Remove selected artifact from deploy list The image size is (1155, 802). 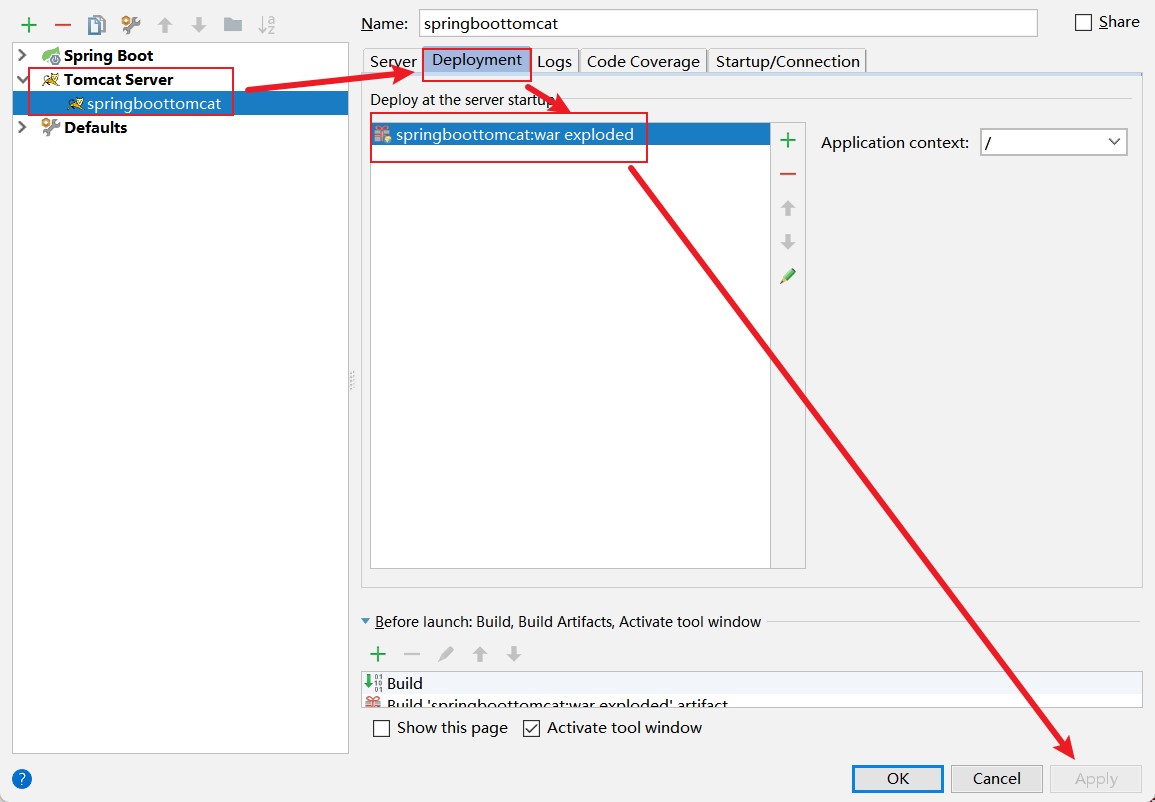pos(787,174)
